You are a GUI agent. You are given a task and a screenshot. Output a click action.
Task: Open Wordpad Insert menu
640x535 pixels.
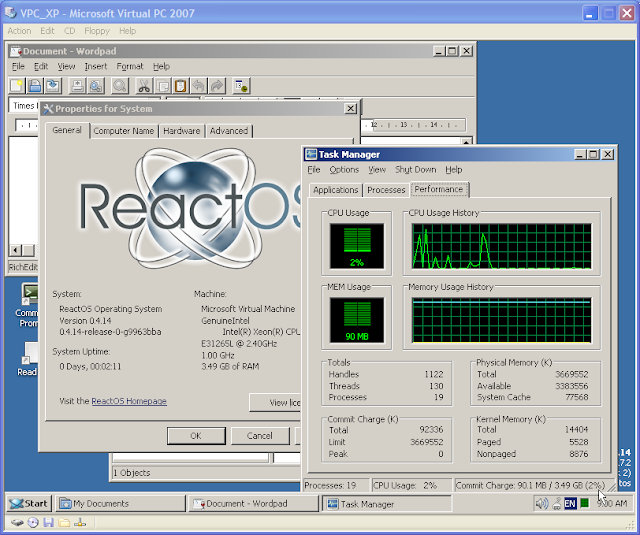(96, 66)
